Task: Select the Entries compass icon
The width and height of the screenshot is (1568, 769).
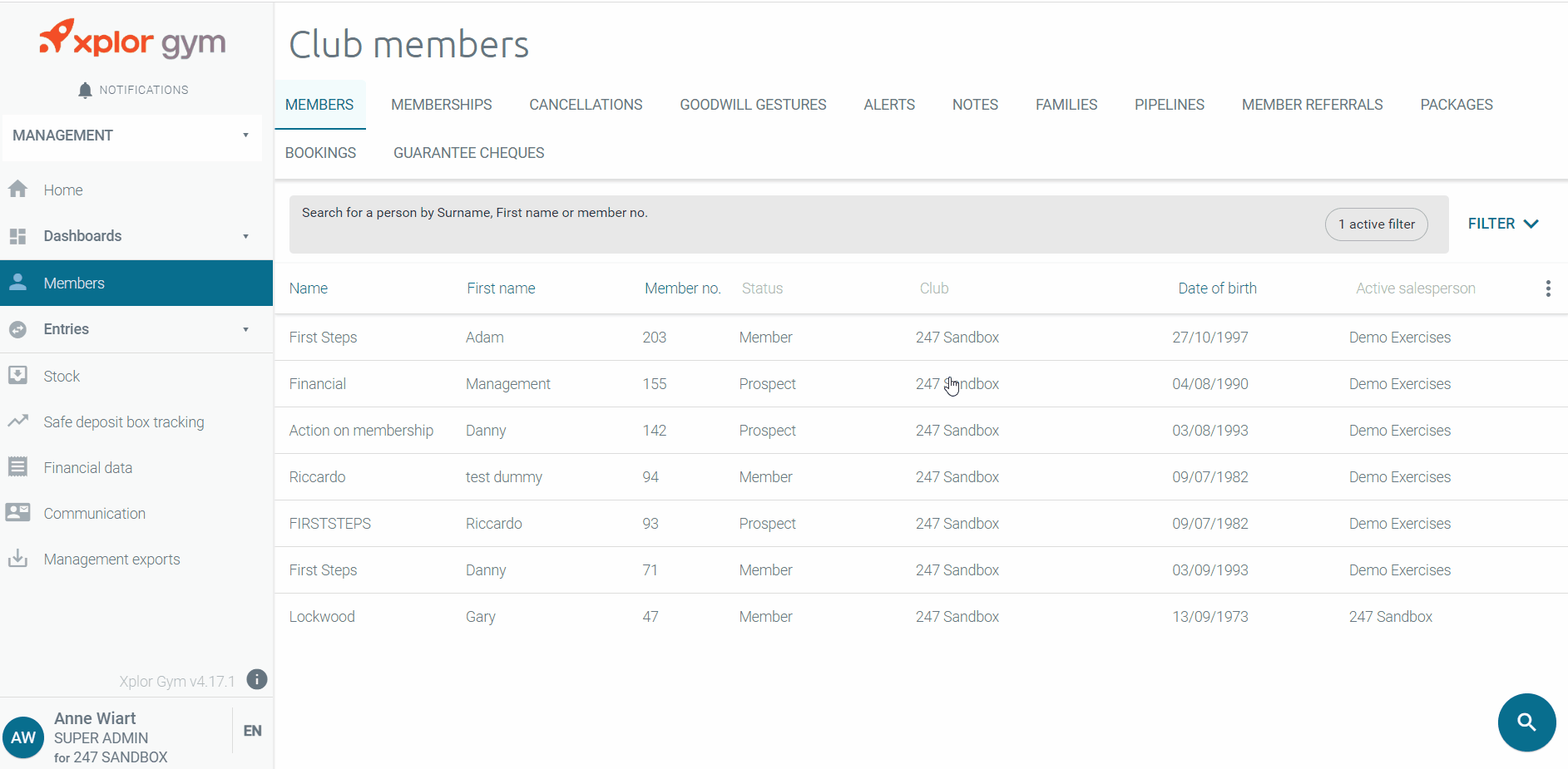Action: click(x=18, y=328)
